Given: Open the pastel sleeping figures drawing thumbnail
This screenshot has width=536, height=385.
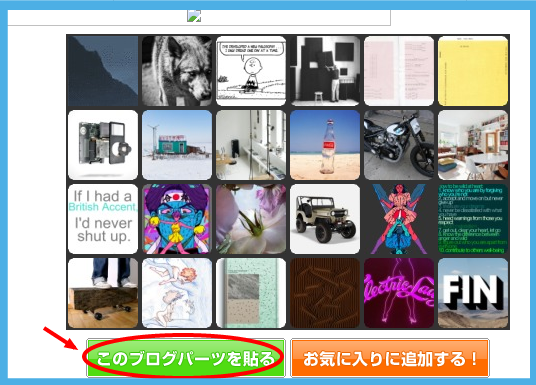Looking at the screenshot, I should pos(177,293).
